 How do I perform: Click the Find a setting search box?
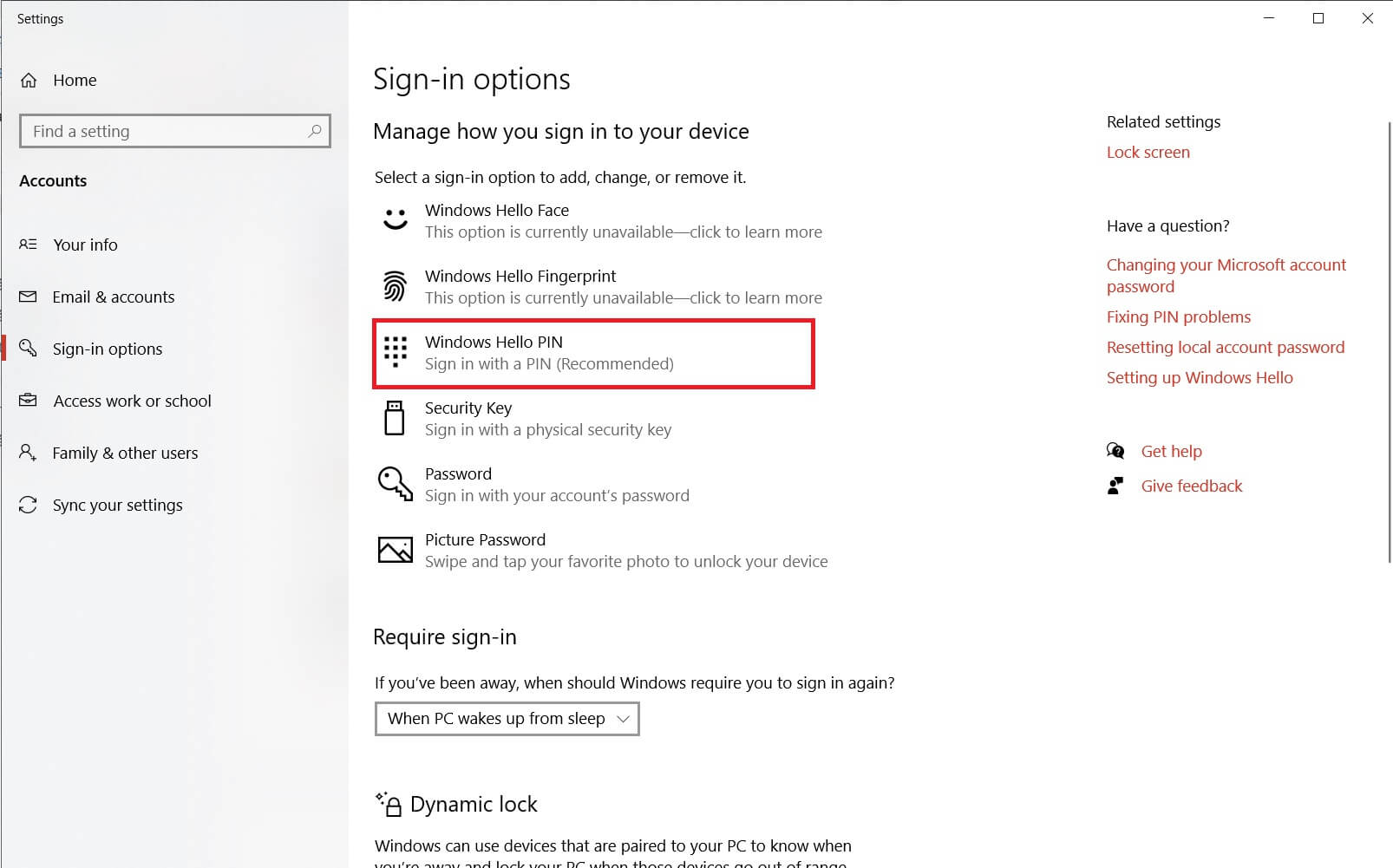175,131
